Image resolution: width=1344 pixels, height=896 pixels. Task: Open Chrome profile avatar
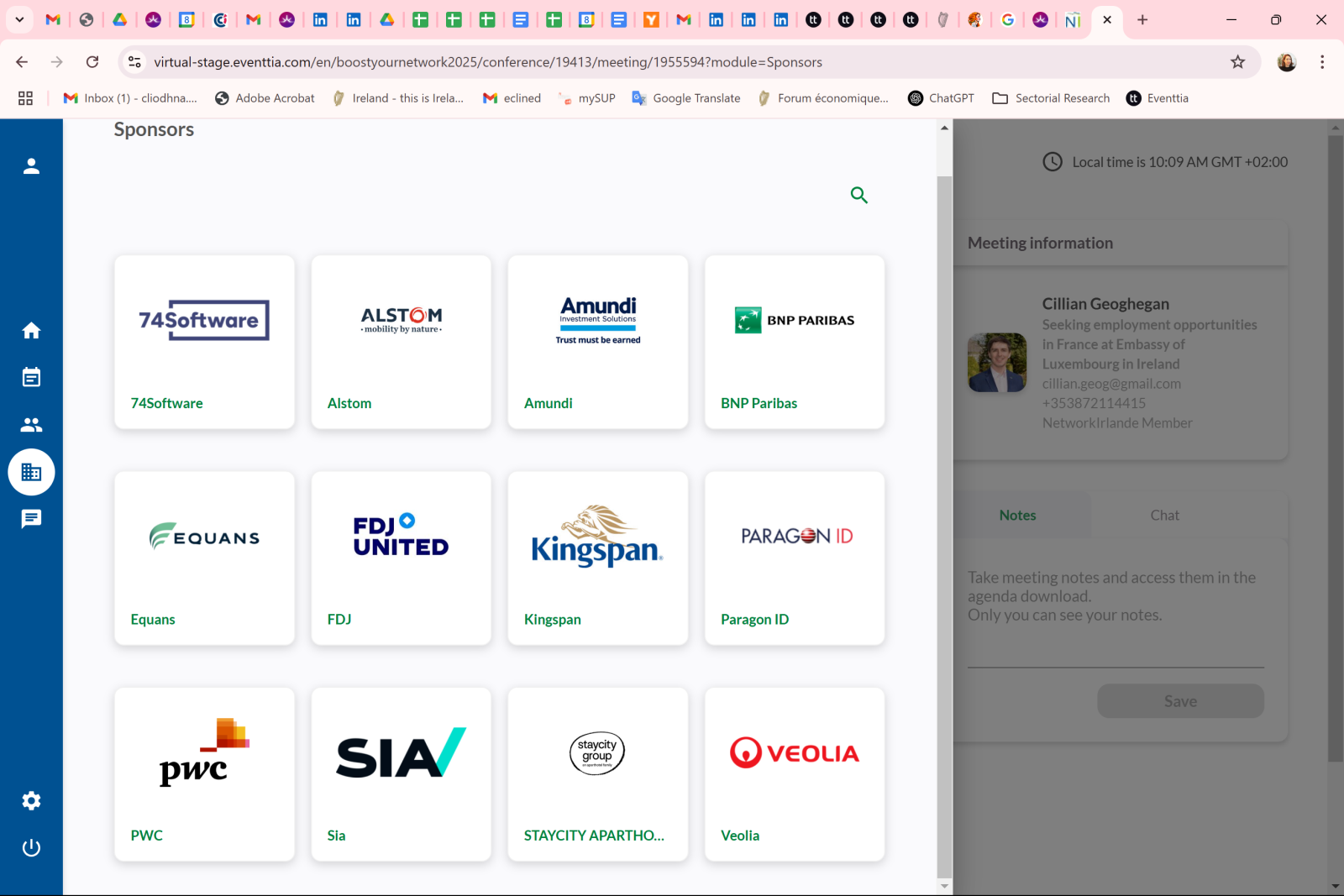pos(1286,62)
